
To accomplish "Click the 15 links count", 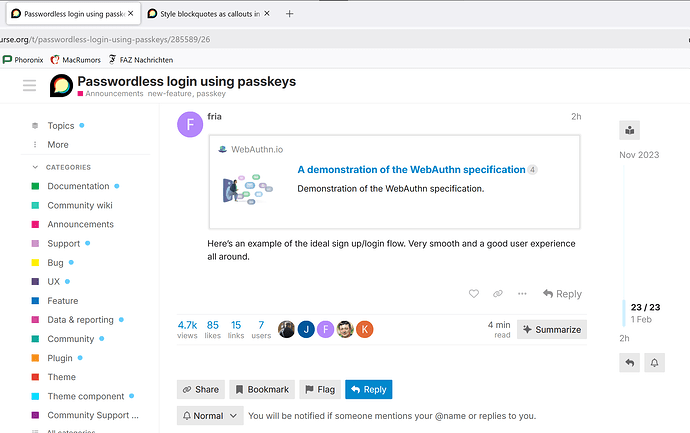I will 236,329.
